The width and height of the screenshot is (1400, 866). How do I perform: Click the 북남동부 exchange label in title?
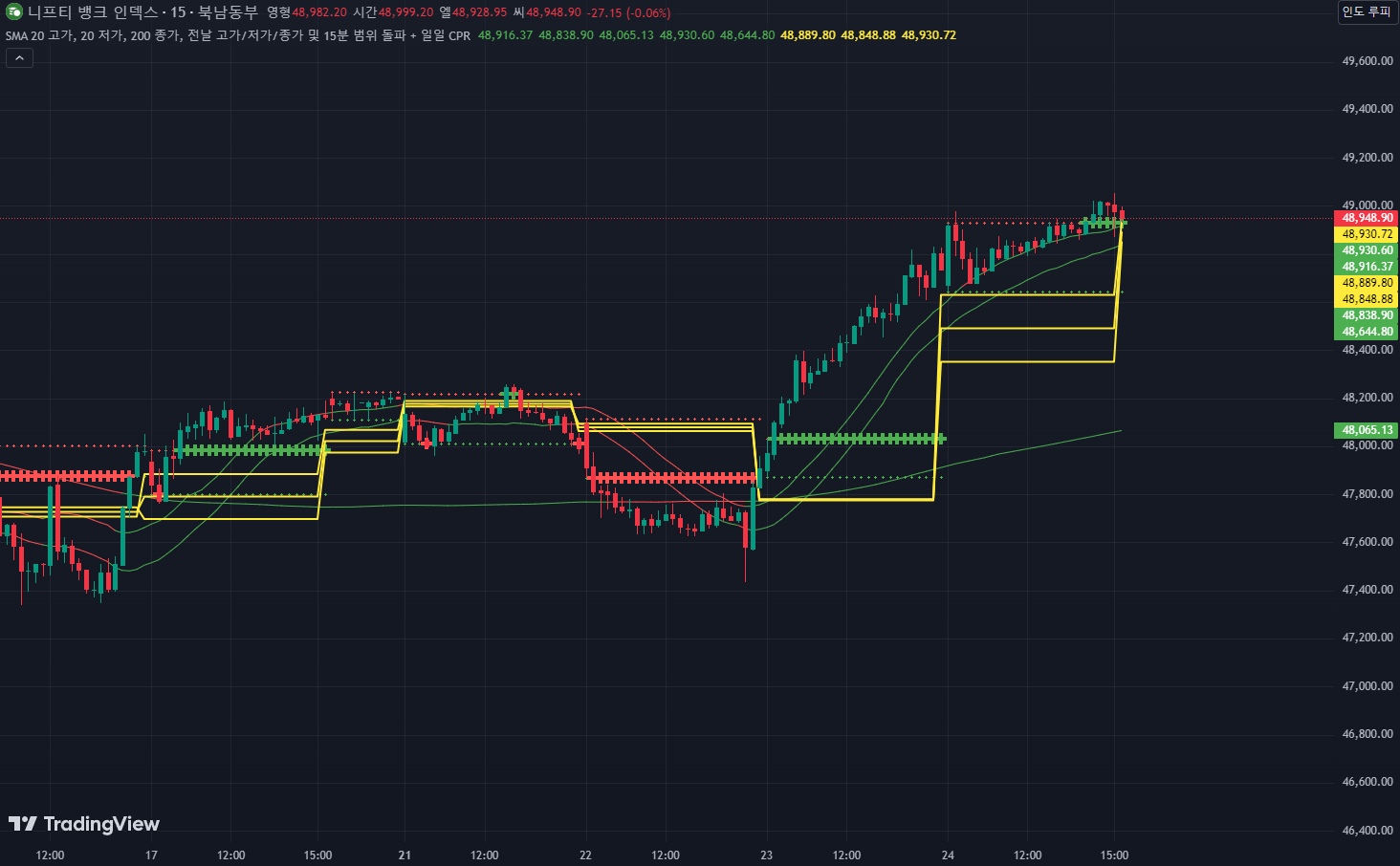[x=228, y=12]
